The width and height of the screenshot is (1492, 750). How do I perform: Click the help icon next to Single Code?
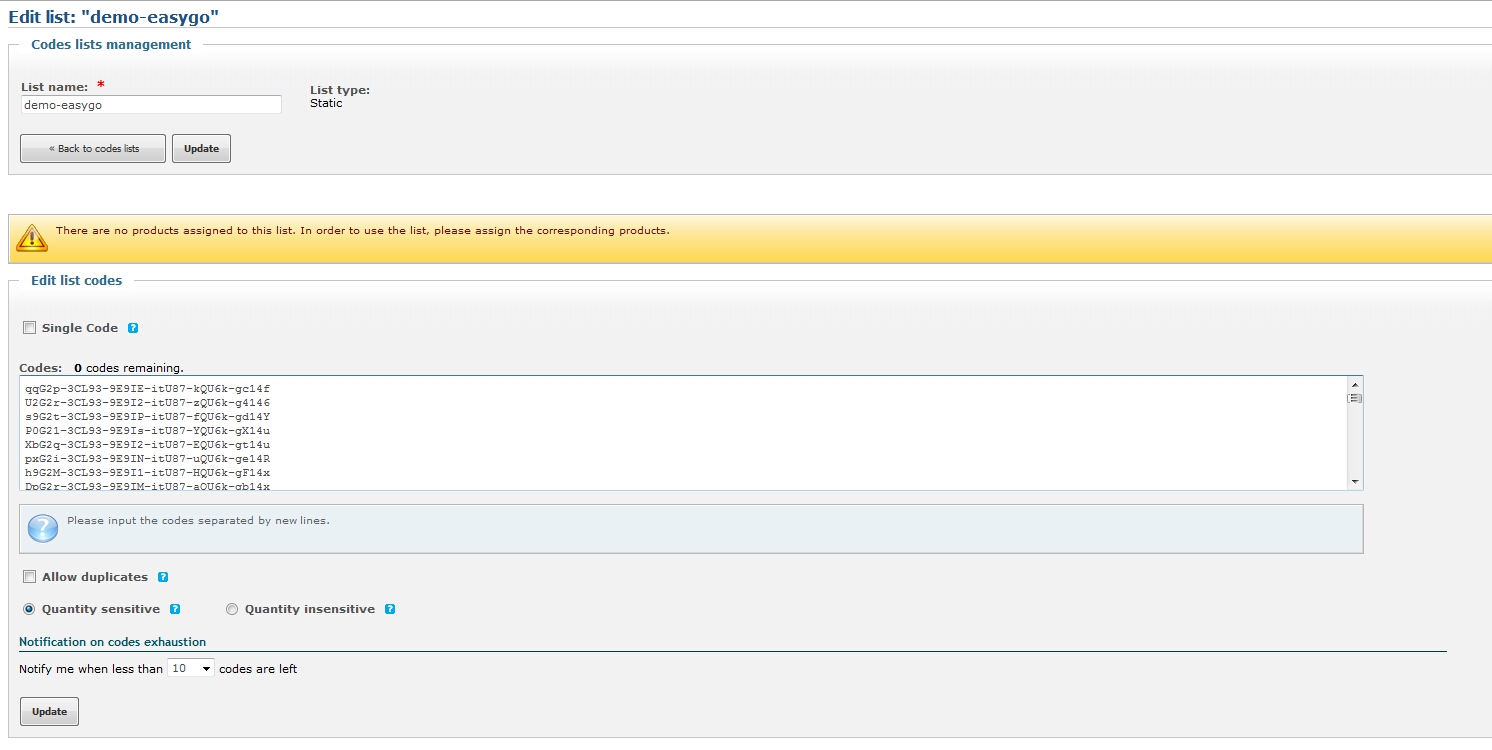click(x=133, y=328)
